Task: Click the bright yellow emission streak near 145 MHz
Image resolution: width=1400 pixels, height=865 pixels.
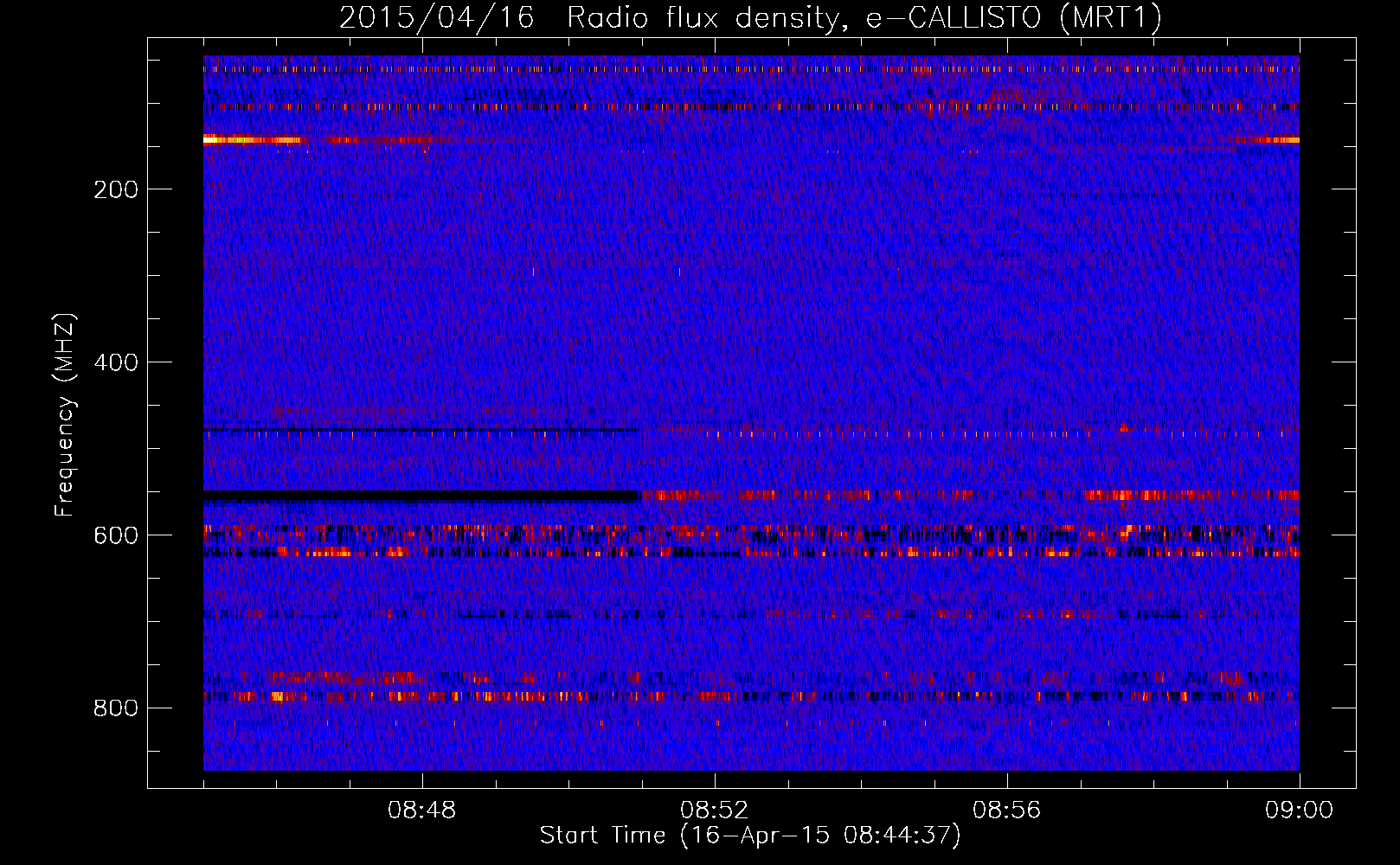Action: coord(253,139)
